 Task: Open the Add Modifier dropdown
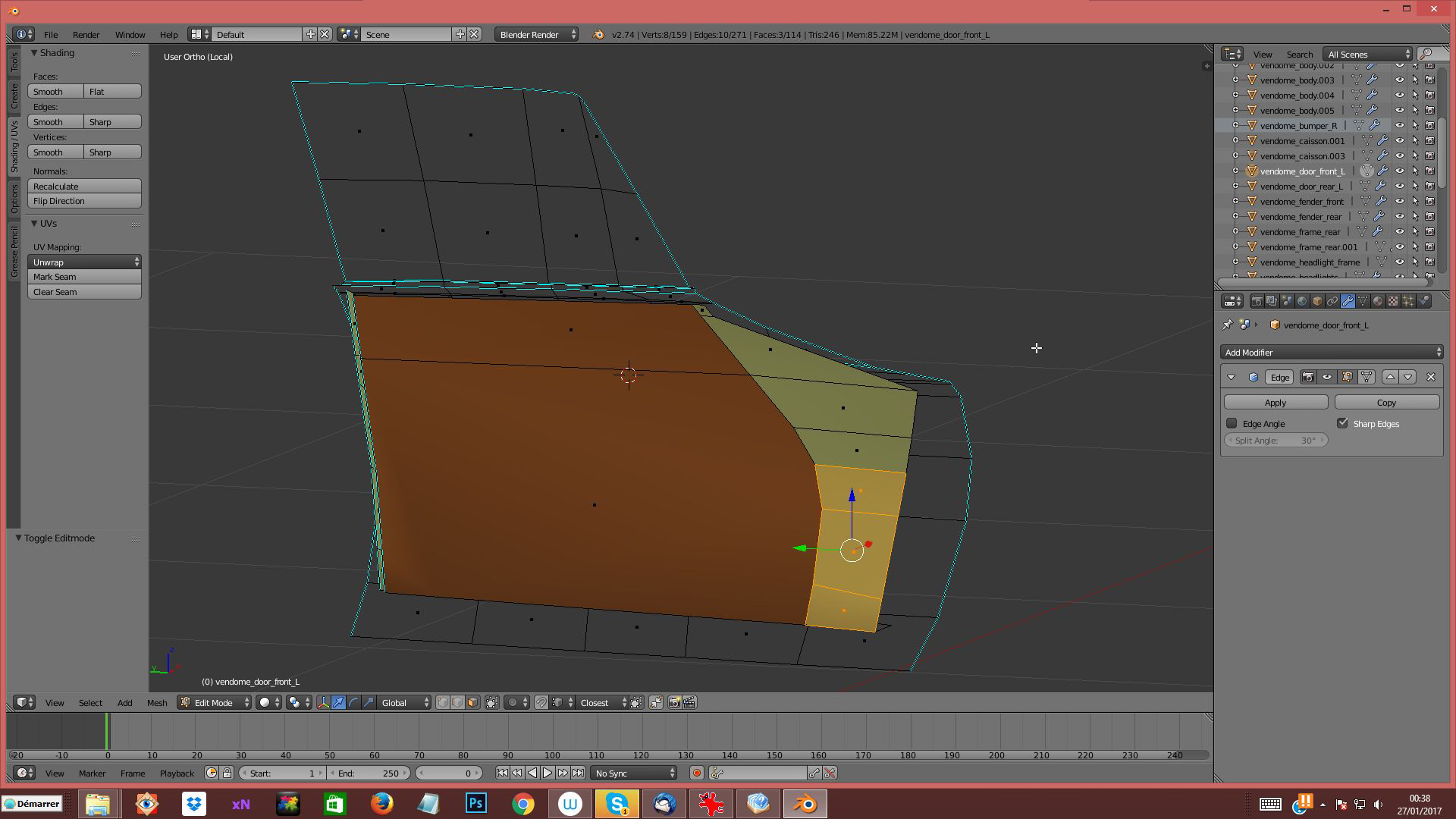pyautogui.click(x=1332, y=352)
